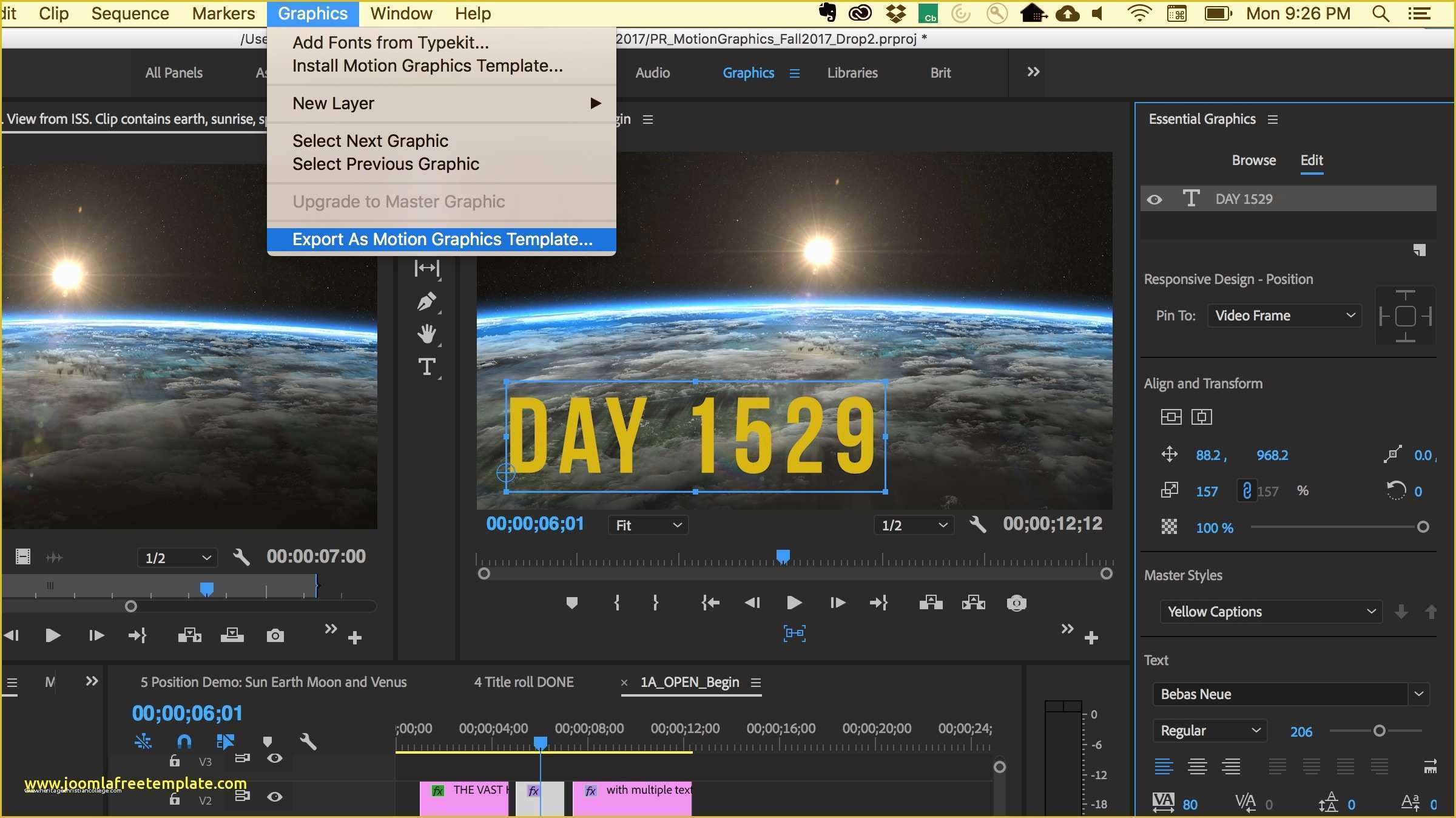The image size is (1456, 818).
Task: Click the hand/pan tool icon in toolbar
Action: (x=428, y=333)
